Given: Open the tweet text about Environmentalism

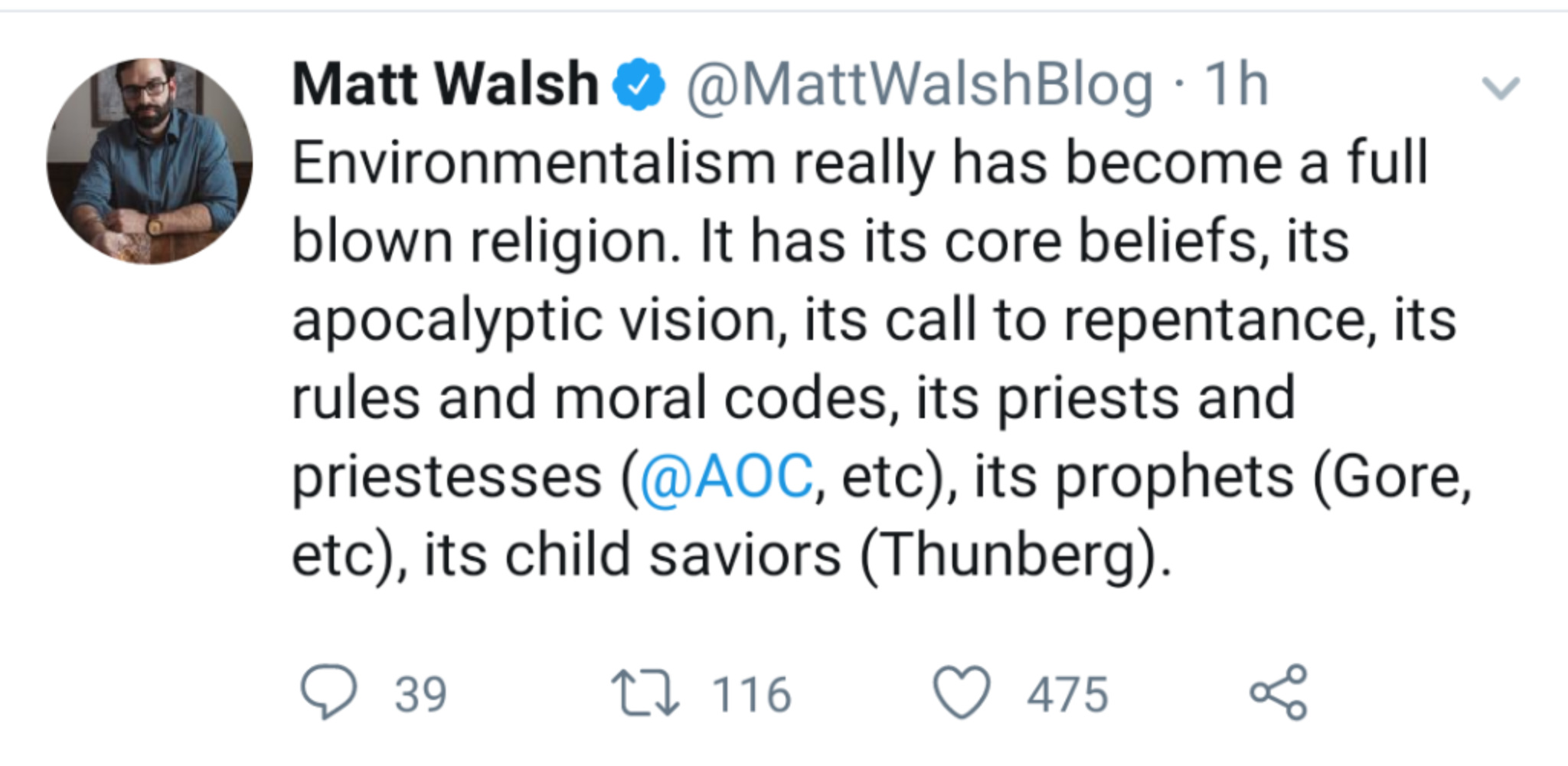Looking at the screenshot, I should 882,358.
